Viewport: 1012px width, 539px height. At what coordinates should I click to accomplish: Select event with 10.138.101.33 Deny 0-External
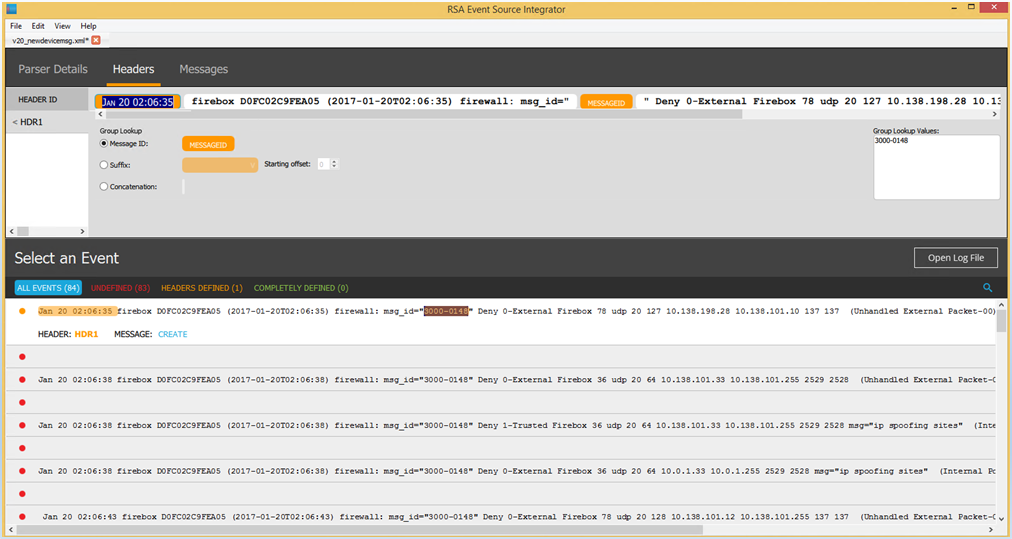point(501,380)
